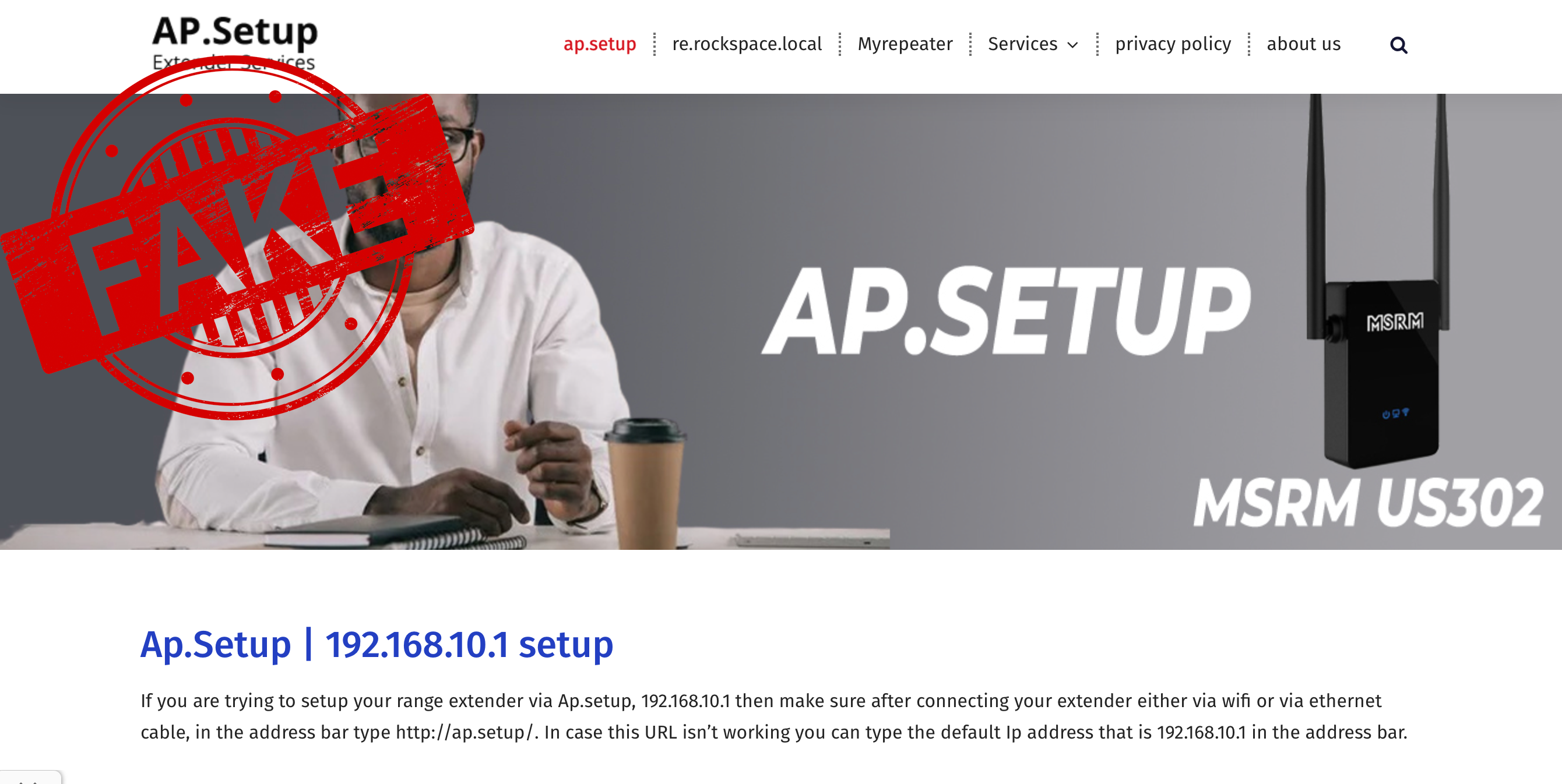The width and height of the screenshot is (1562, 784).
Task: Click the coffee cup in banner photo
Action: 645,482
